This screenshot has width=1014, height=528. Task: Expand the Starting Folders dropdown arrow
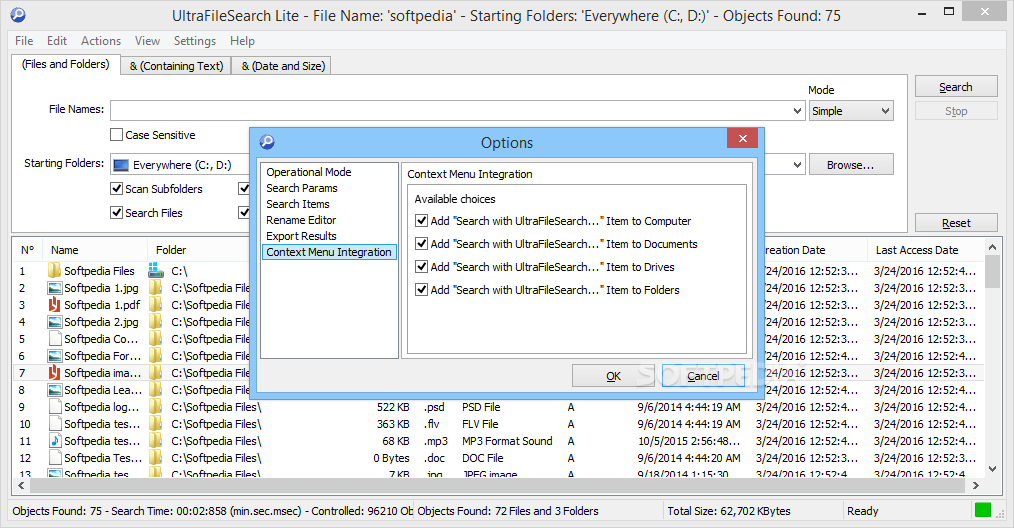[x=797, y=164]
